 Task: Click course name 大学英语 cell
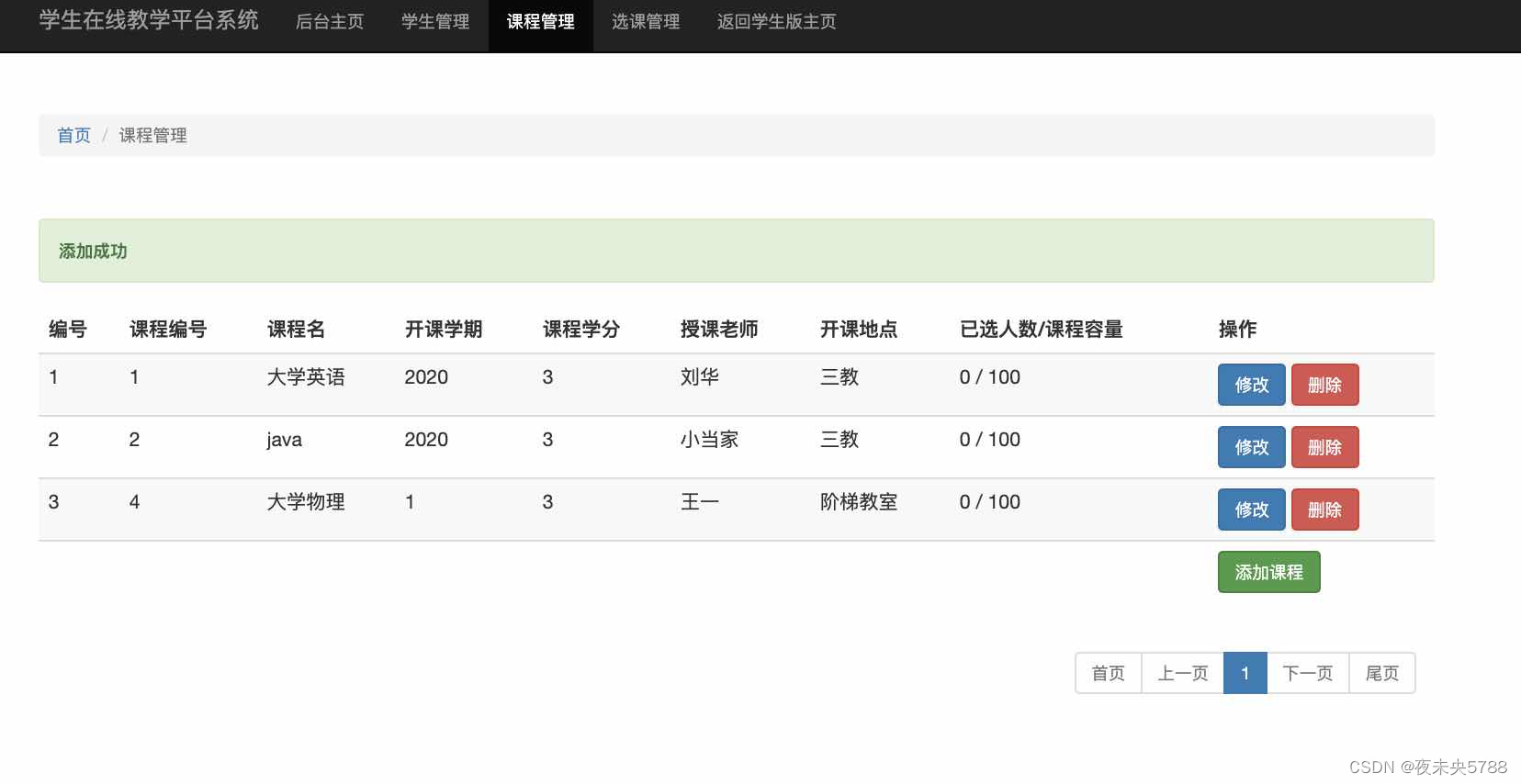click(306, 377)
